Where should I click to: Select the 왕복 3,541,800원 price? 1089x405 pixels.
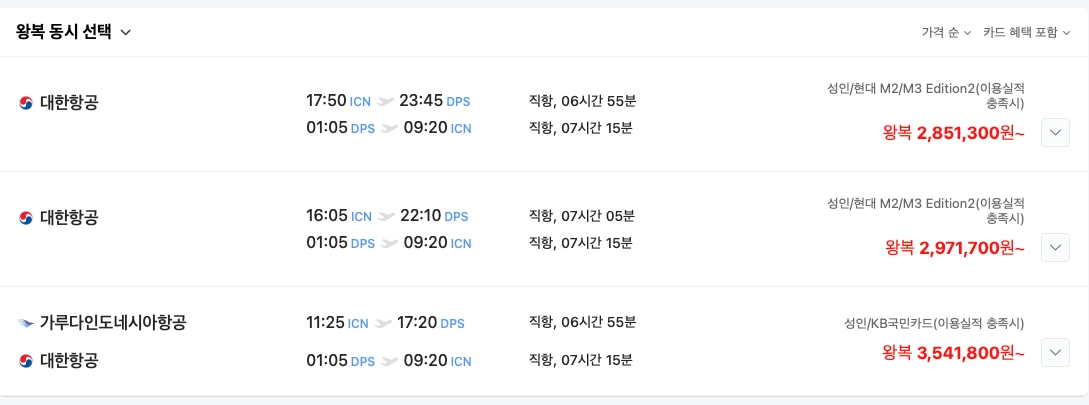[953, 352]
